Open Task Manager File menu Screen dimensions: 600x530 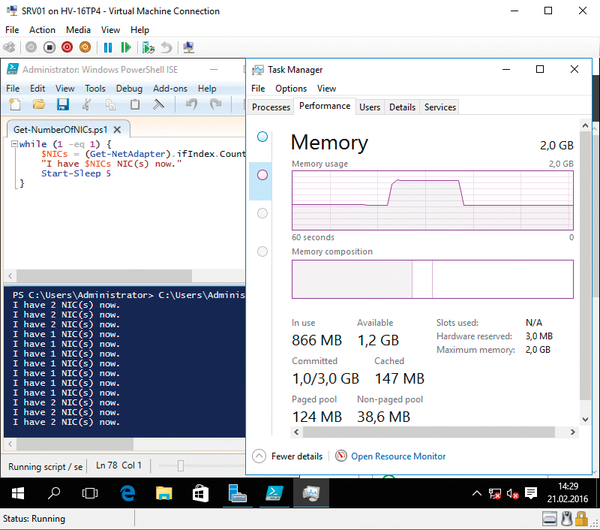point(258,89)
